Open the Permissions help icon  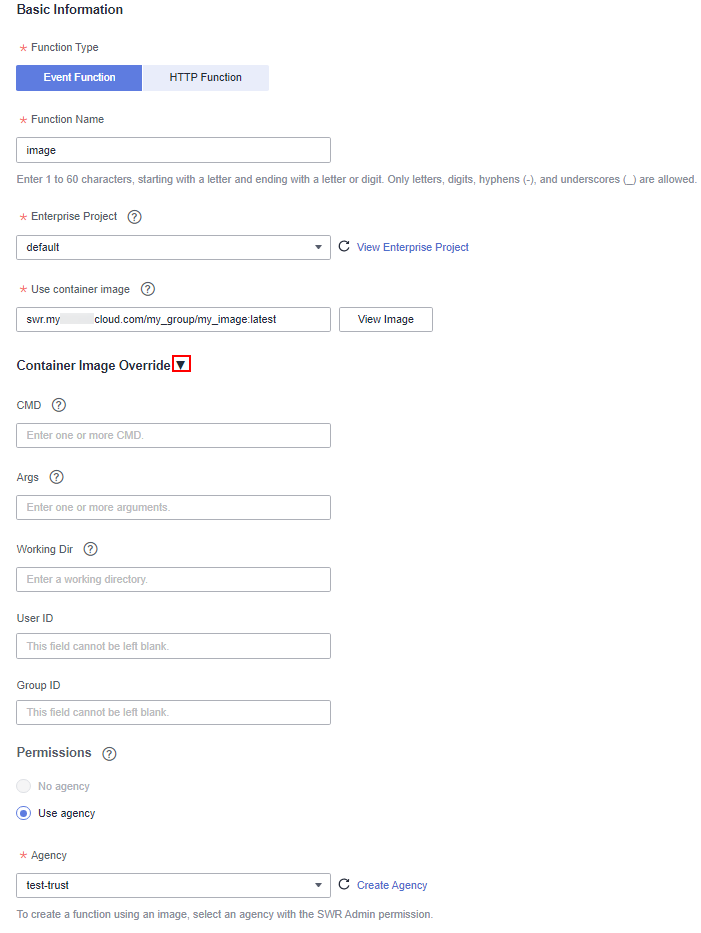click(x=109, y=754)
